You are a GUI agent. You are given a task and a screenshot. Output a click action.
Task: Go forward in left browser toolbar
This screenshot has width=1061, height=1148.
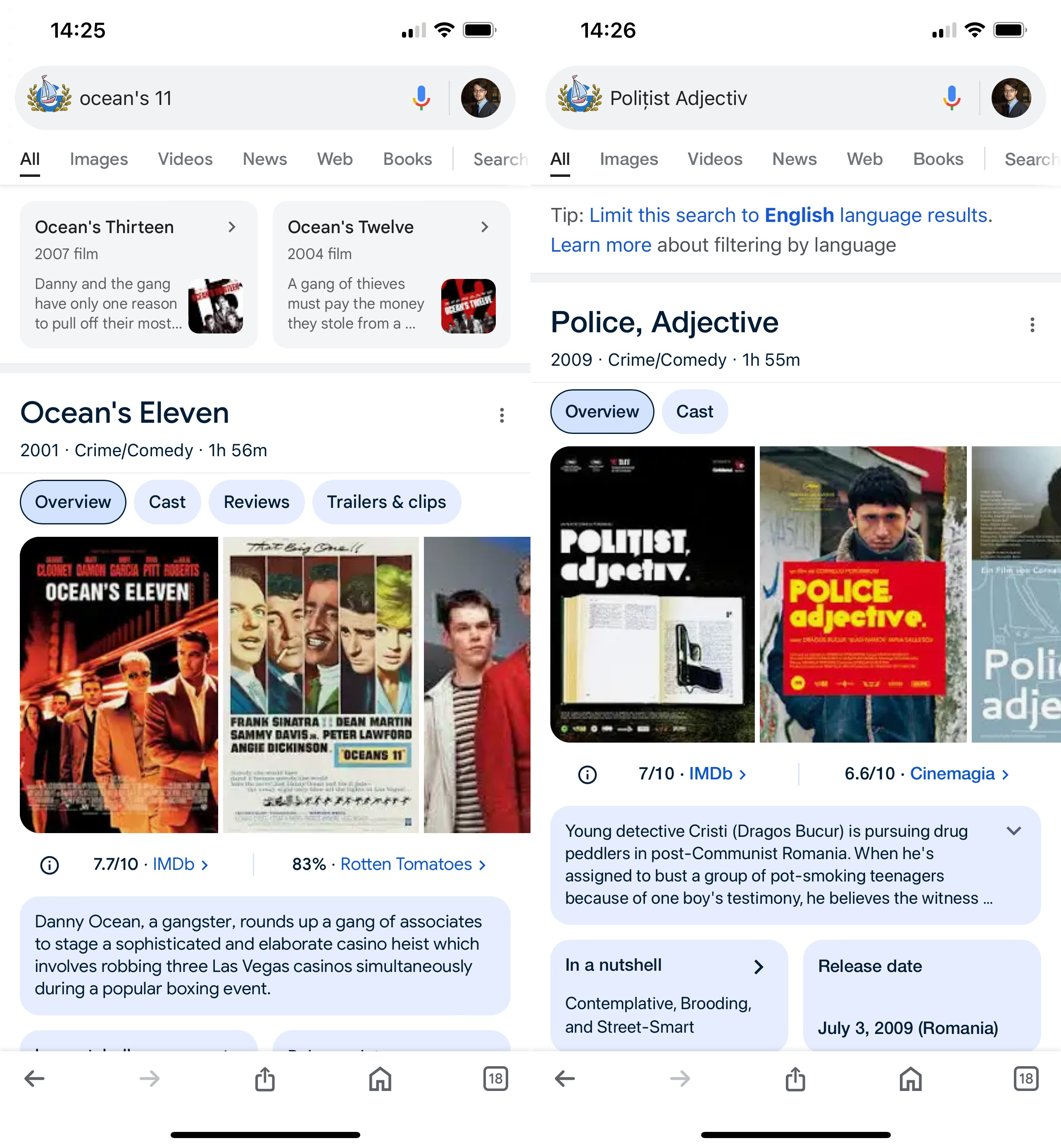[x=150, y=1079]
